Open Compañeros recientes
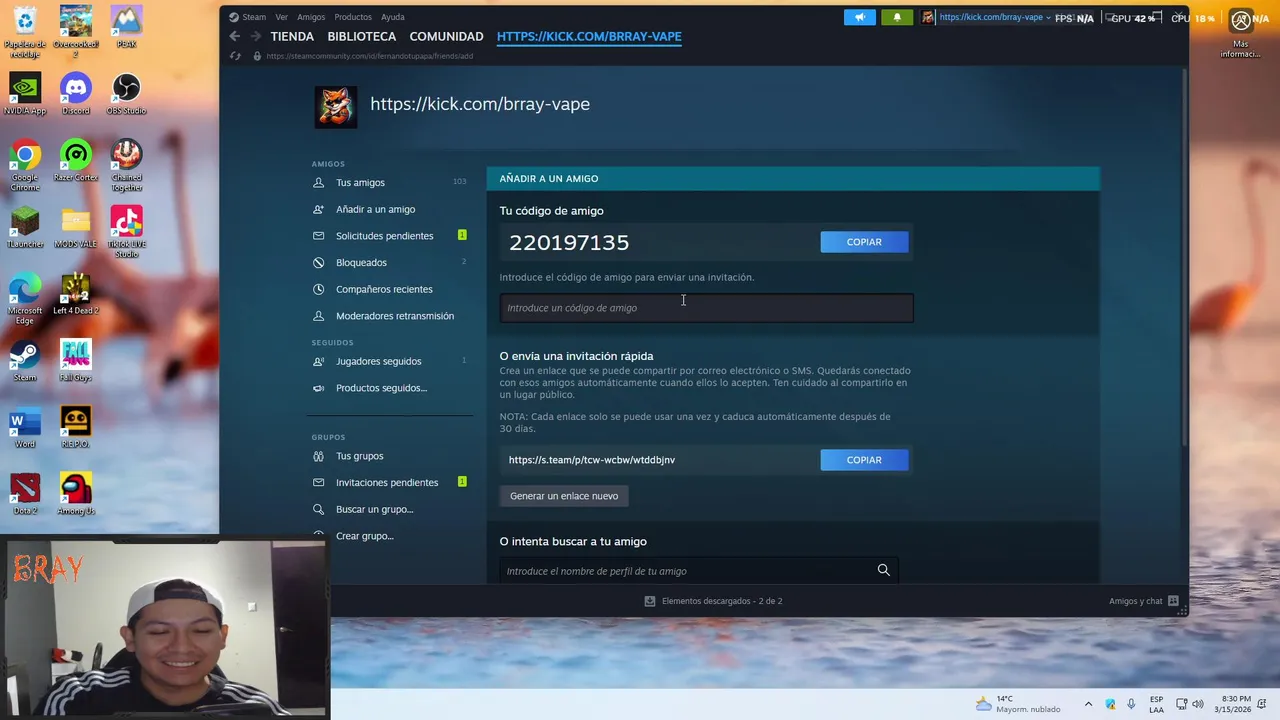Screen dimensions: 1280x720 coord(384,289)
